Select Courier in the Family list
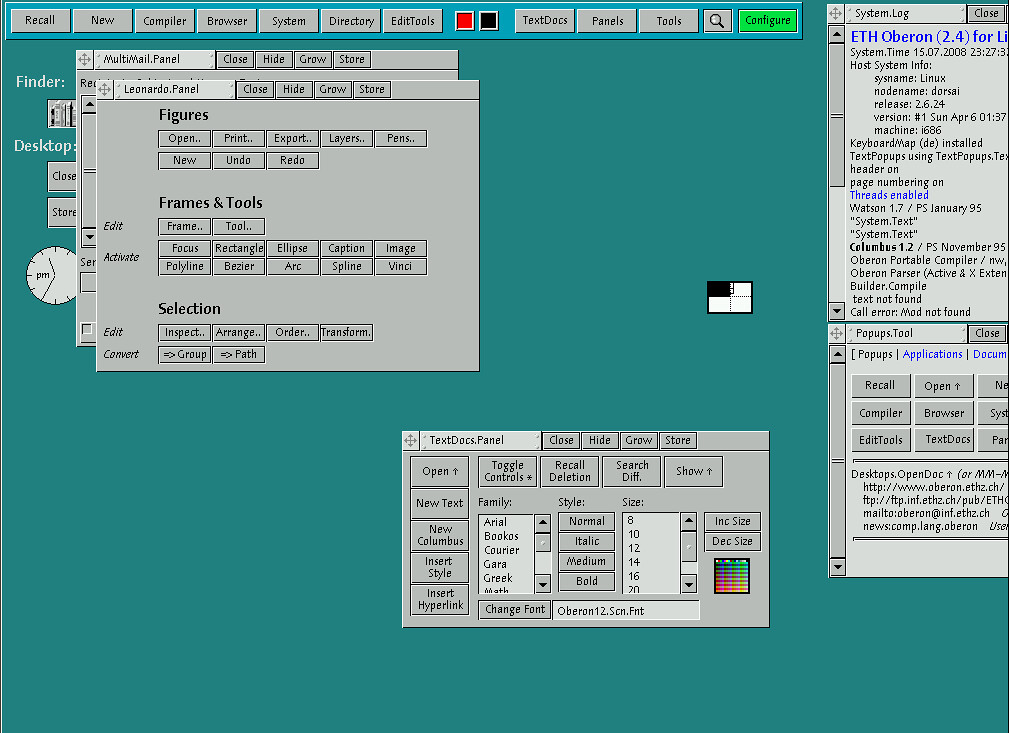This screenshot has height=733, width=1010. (x=502, y=550)
